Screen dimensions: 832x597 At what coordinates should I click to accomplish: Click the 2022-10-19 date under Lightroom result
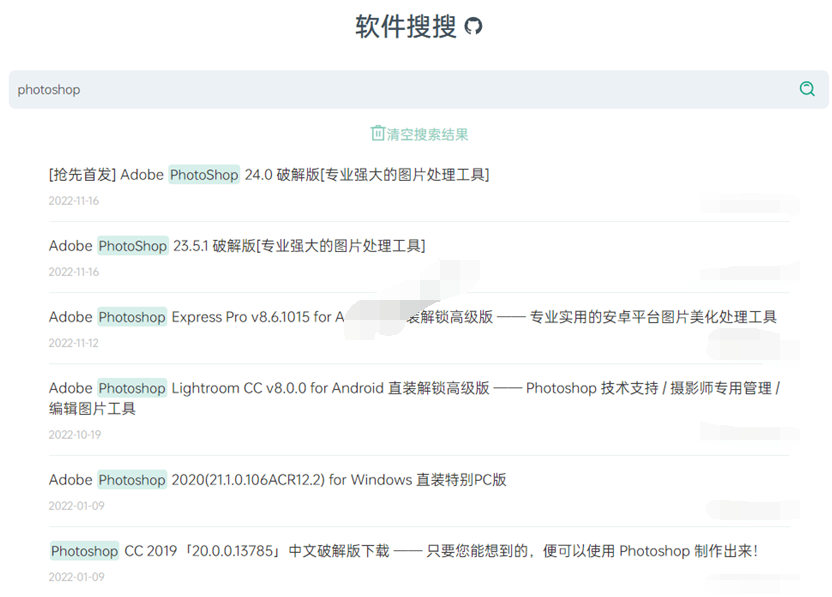coord(74,435)
